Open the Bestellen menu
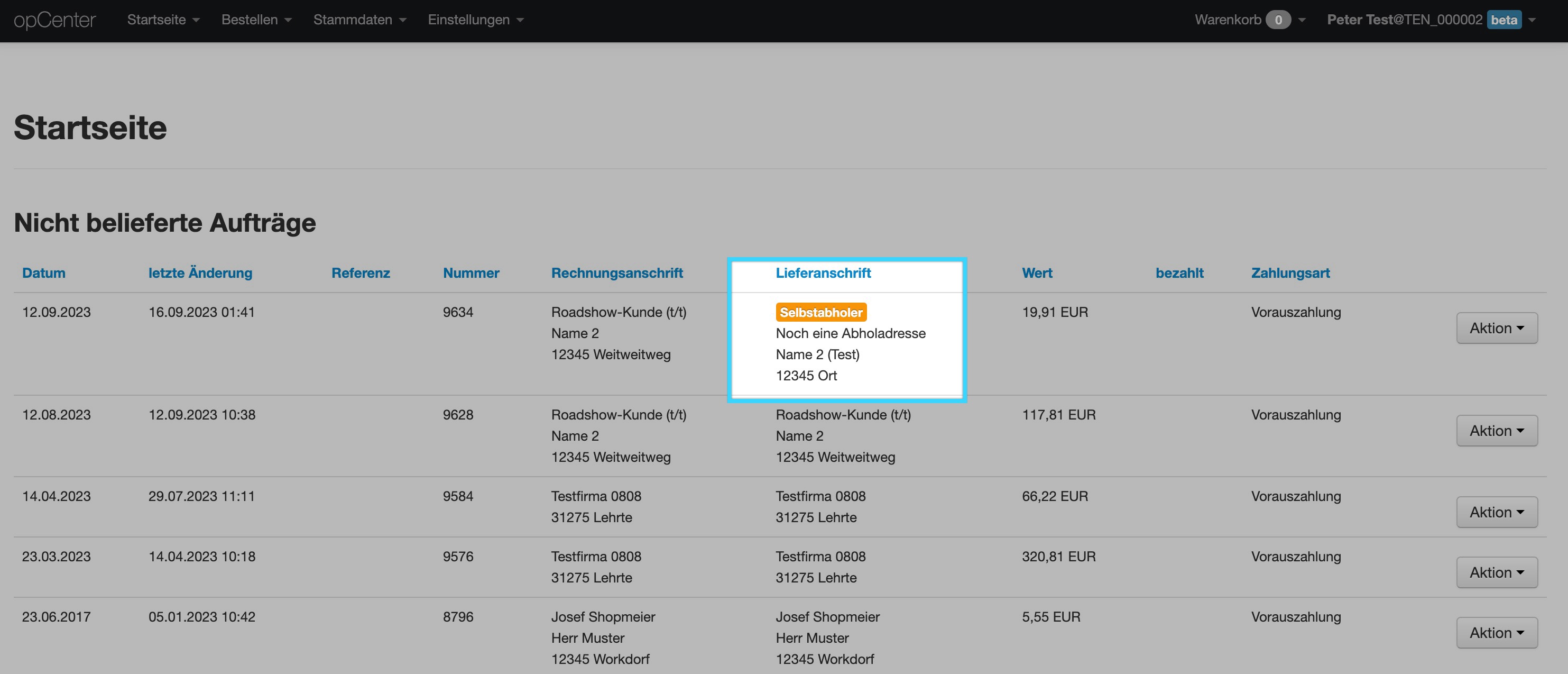 pos(256,20)
